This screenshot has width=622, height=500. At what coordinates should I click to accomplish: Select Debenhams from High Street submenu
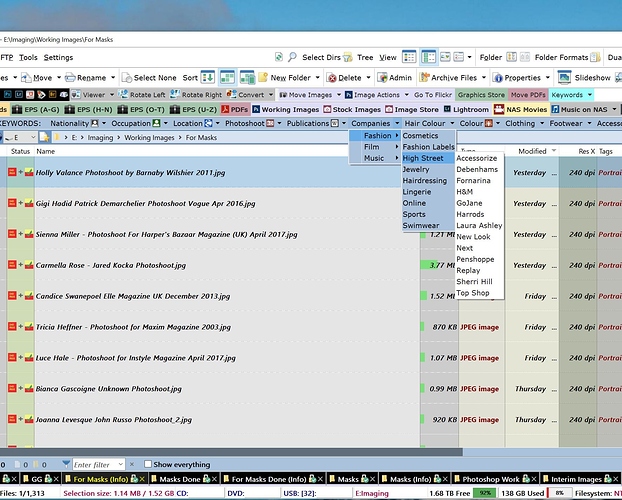[x=477, y=169]
